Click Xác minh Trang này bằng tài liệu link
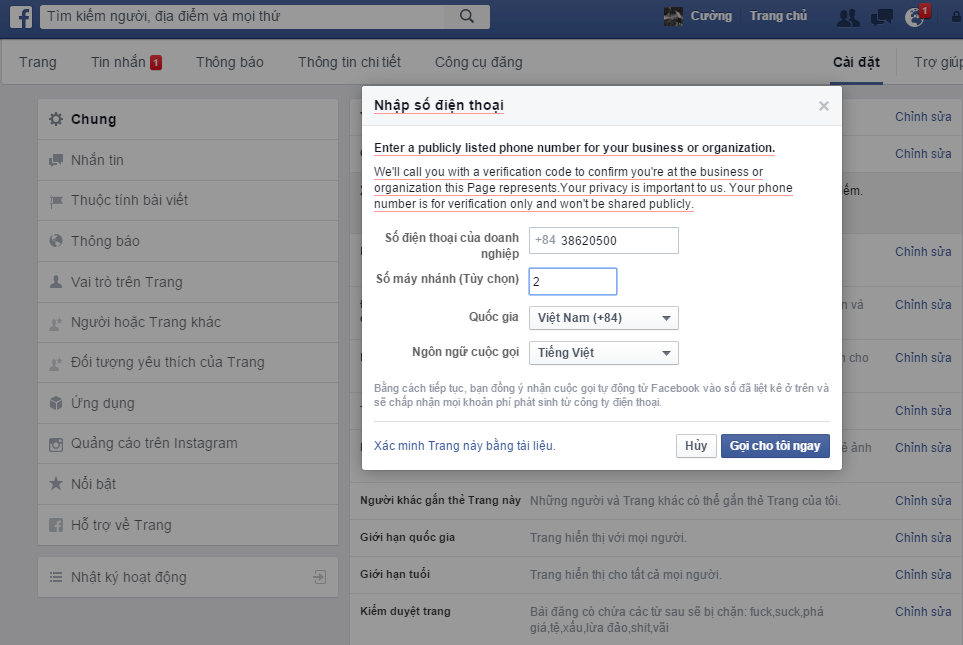This screenshot has width=963, height=645. 464,446
